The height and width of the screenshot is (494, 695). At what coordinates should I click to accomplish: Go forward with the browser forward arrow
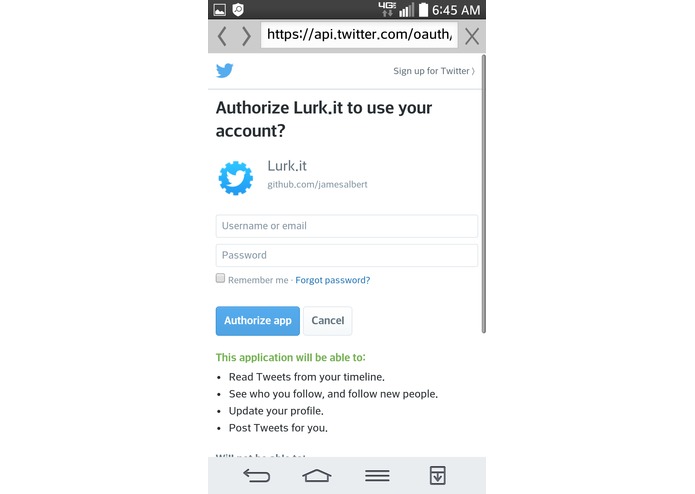(x=246, y=36)
